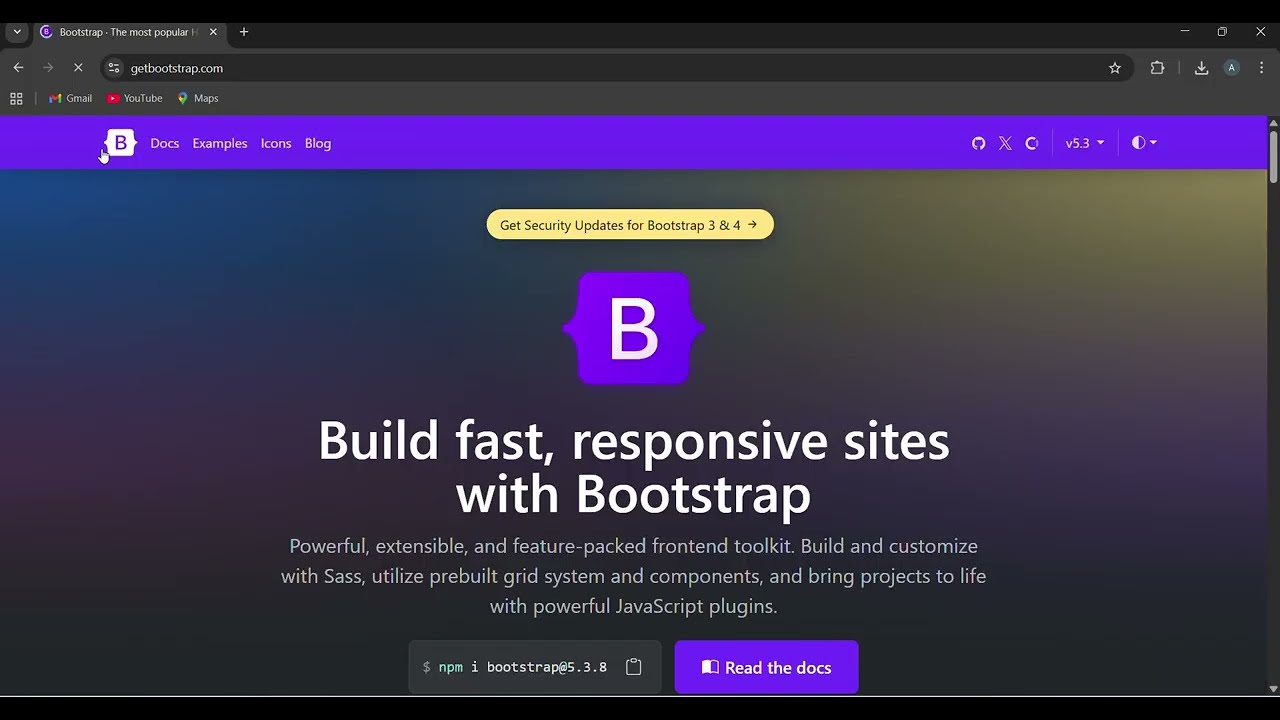The image size is (1280, 720).
Task: Open Gmail bookmark
Action: click(x=70, y=98)
